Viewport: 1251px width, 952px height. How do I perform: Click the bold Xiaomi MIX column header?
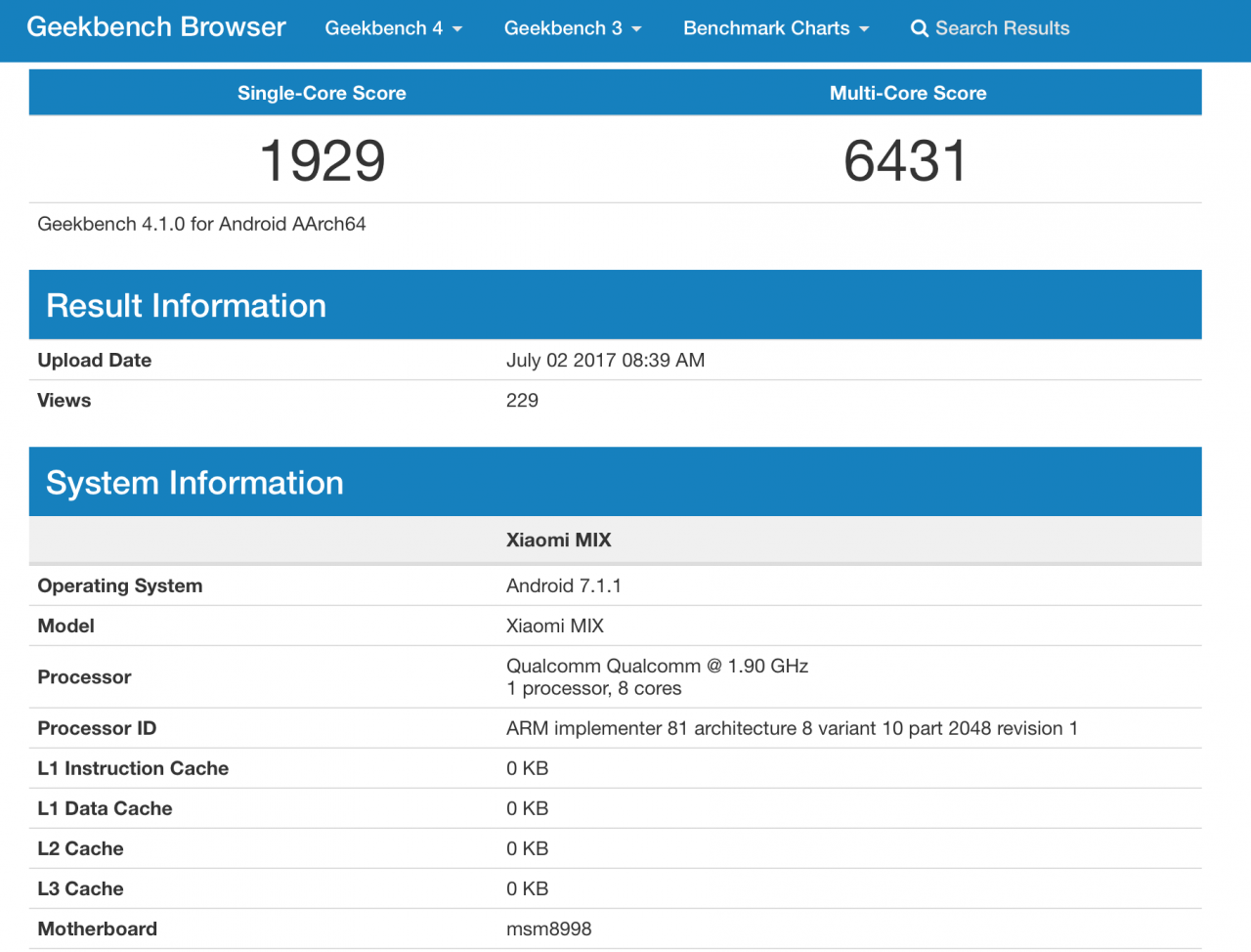pyautogui.click(x=559, y=540)
